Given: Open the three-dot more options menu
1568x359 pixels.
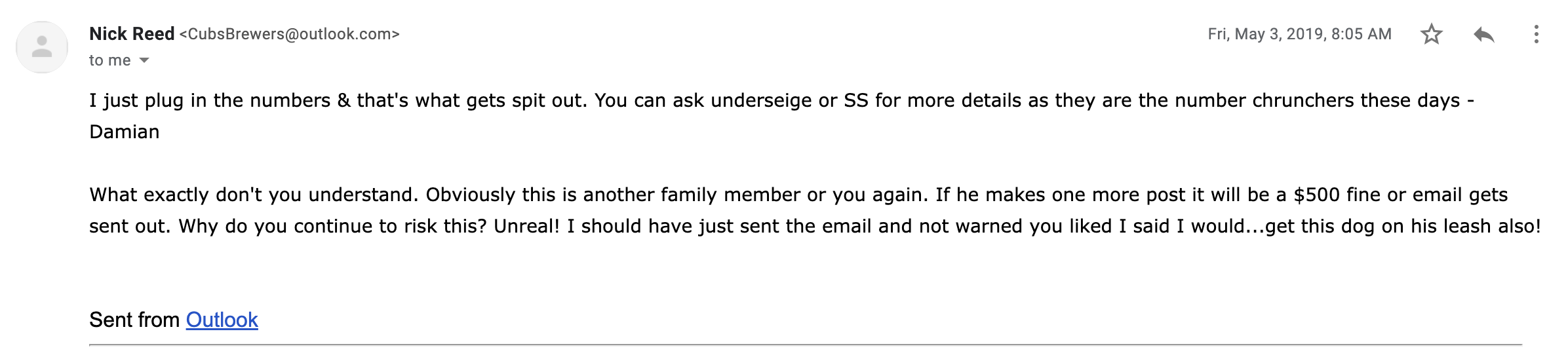Looking at the screenshot, I should pyautogui.click(x=1537, y=34).
